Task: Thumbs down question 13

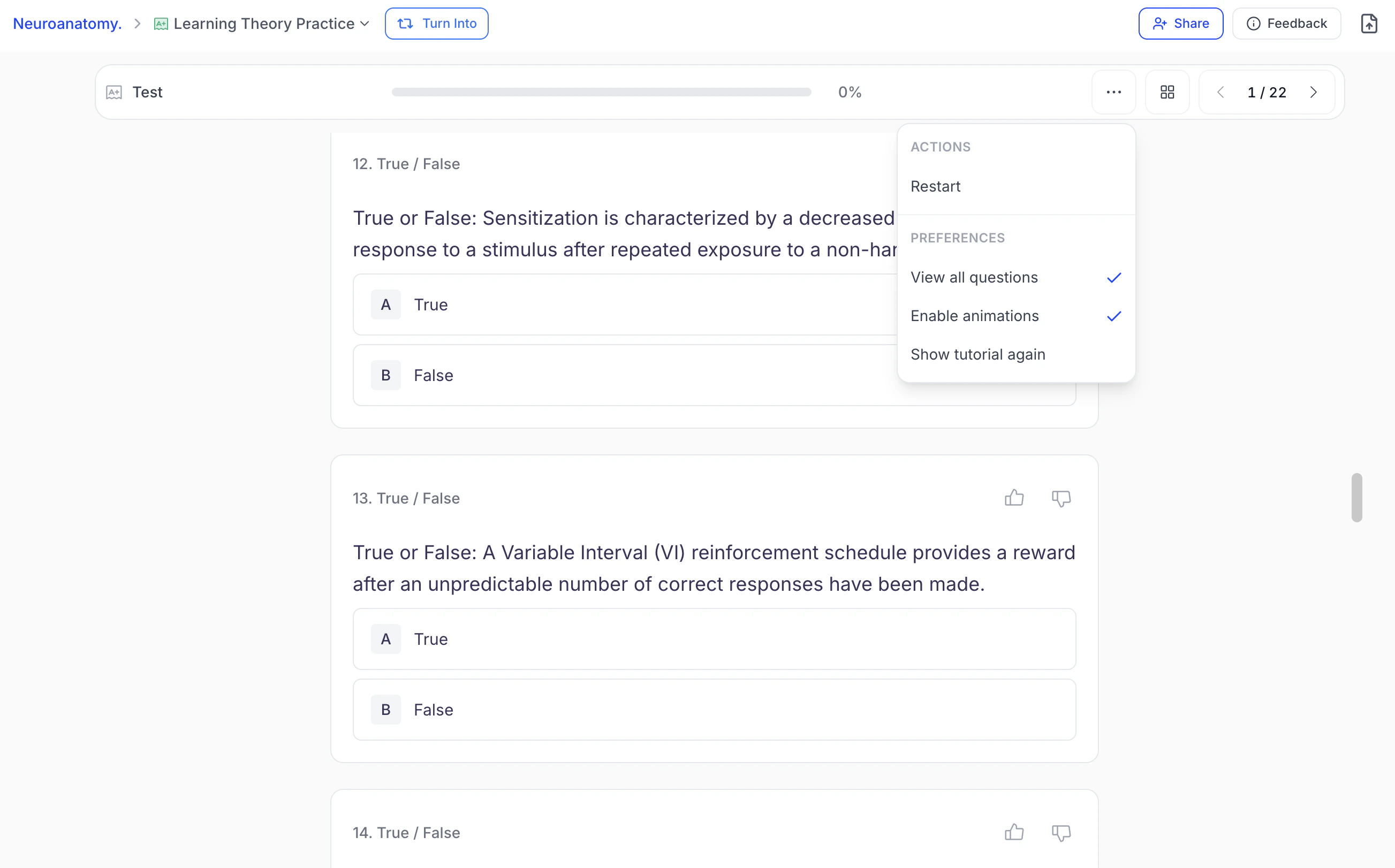Action: click(x=1061, y=498)
